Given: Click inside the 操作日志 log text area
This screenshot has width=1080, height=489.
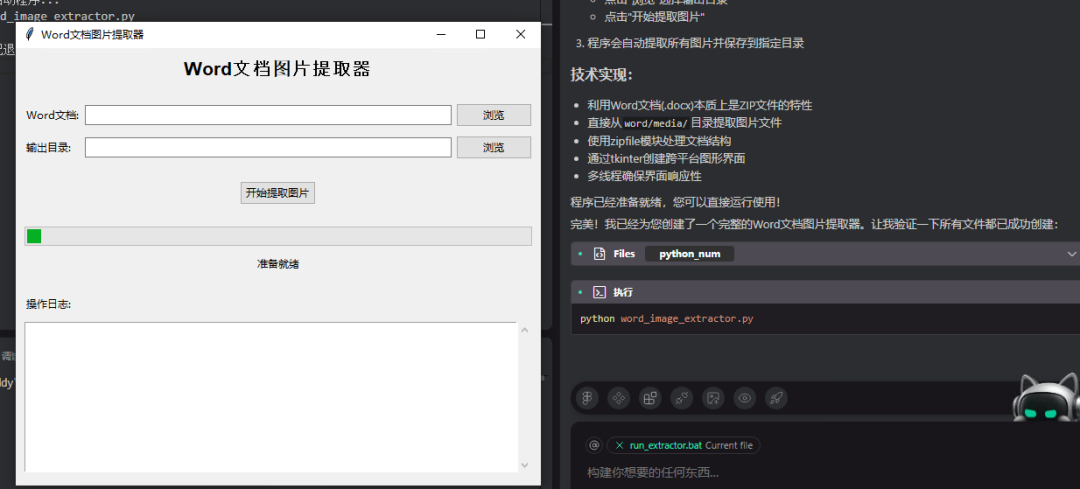Looking at the screenshot, I should click(271, 397).
